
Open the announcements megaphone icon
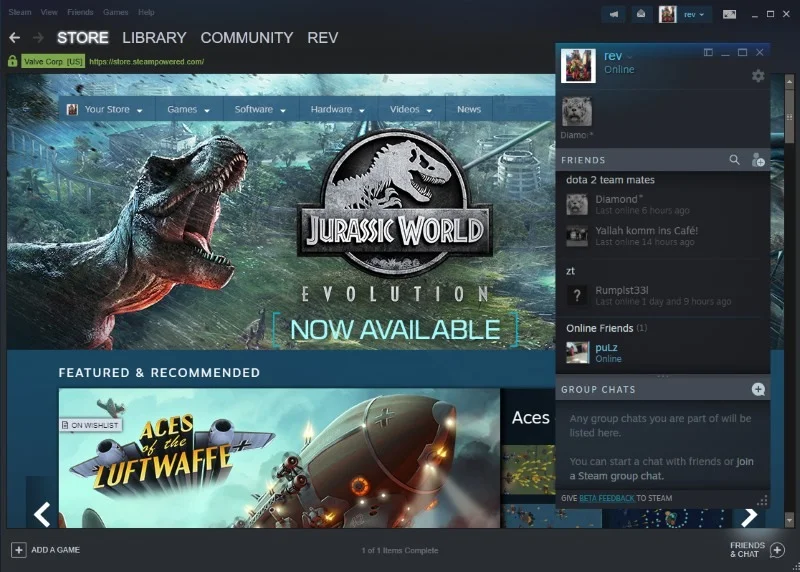click(x=614, y=14)
